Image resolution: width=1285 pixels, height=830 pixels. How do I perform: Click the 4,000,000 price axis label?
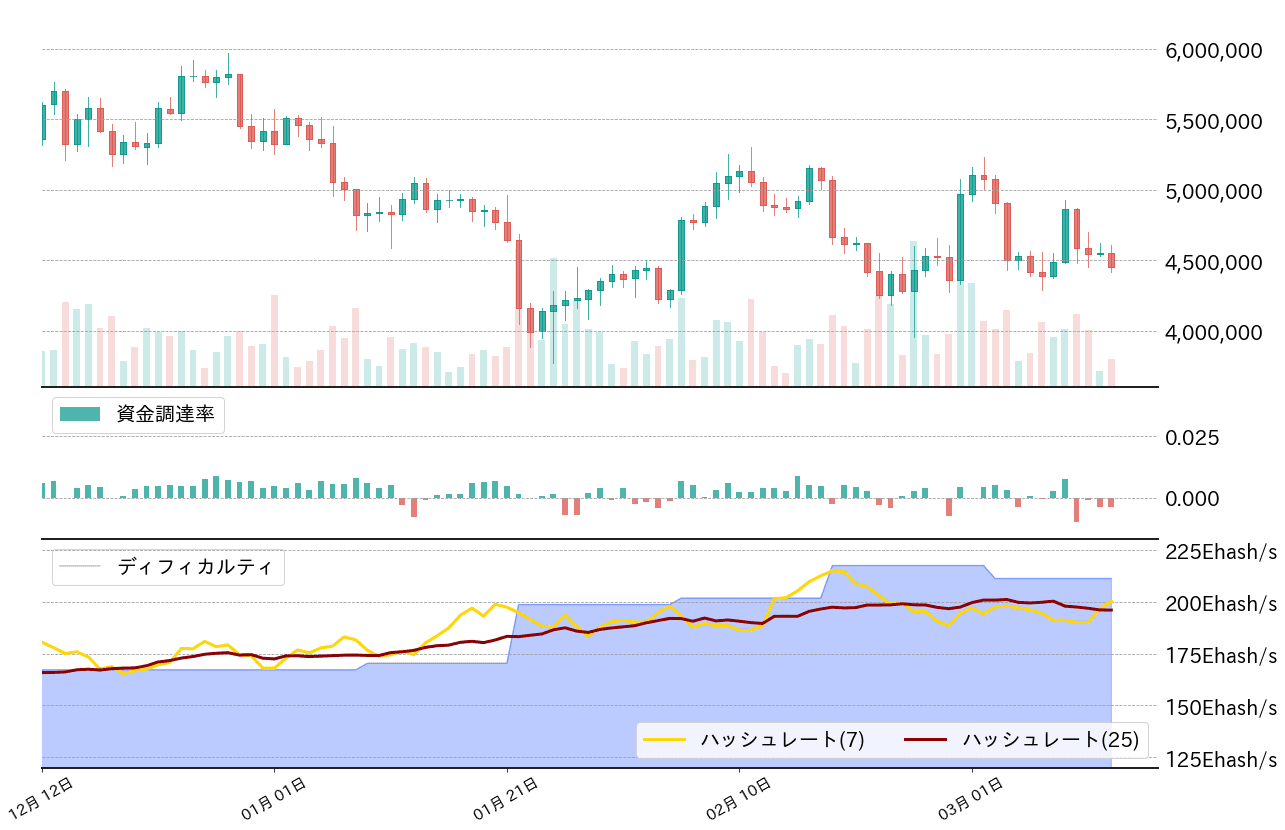(1216, 332)
